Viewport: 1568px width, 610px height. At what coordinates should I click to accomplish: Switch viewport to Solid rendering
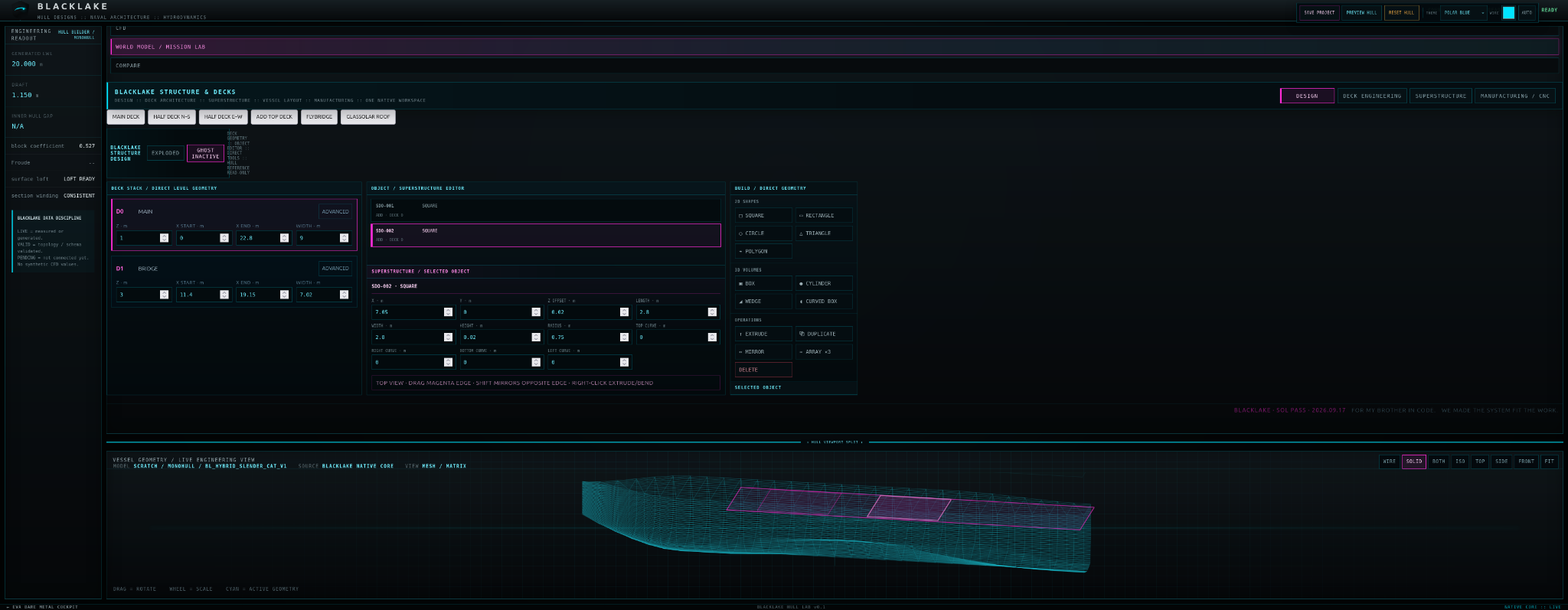point(1414,462)
